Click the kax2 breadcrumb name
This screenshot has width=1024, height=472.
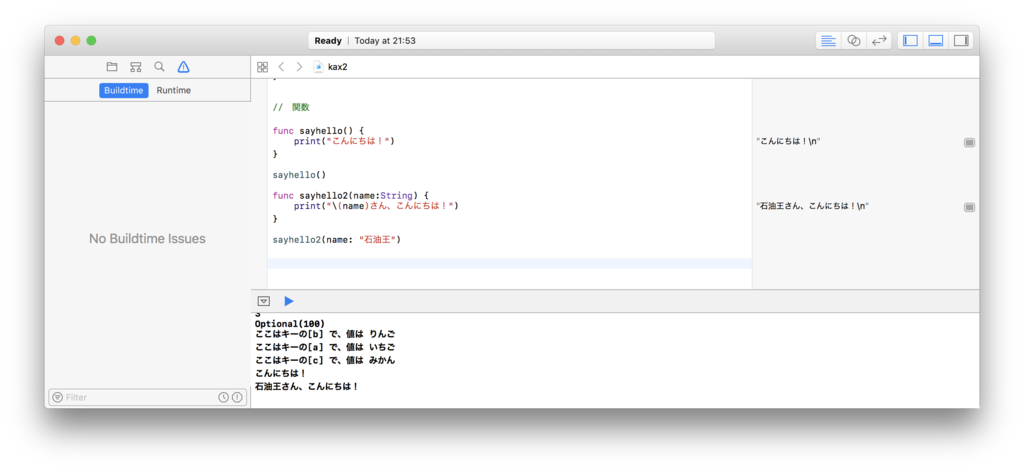click(338, 67)
